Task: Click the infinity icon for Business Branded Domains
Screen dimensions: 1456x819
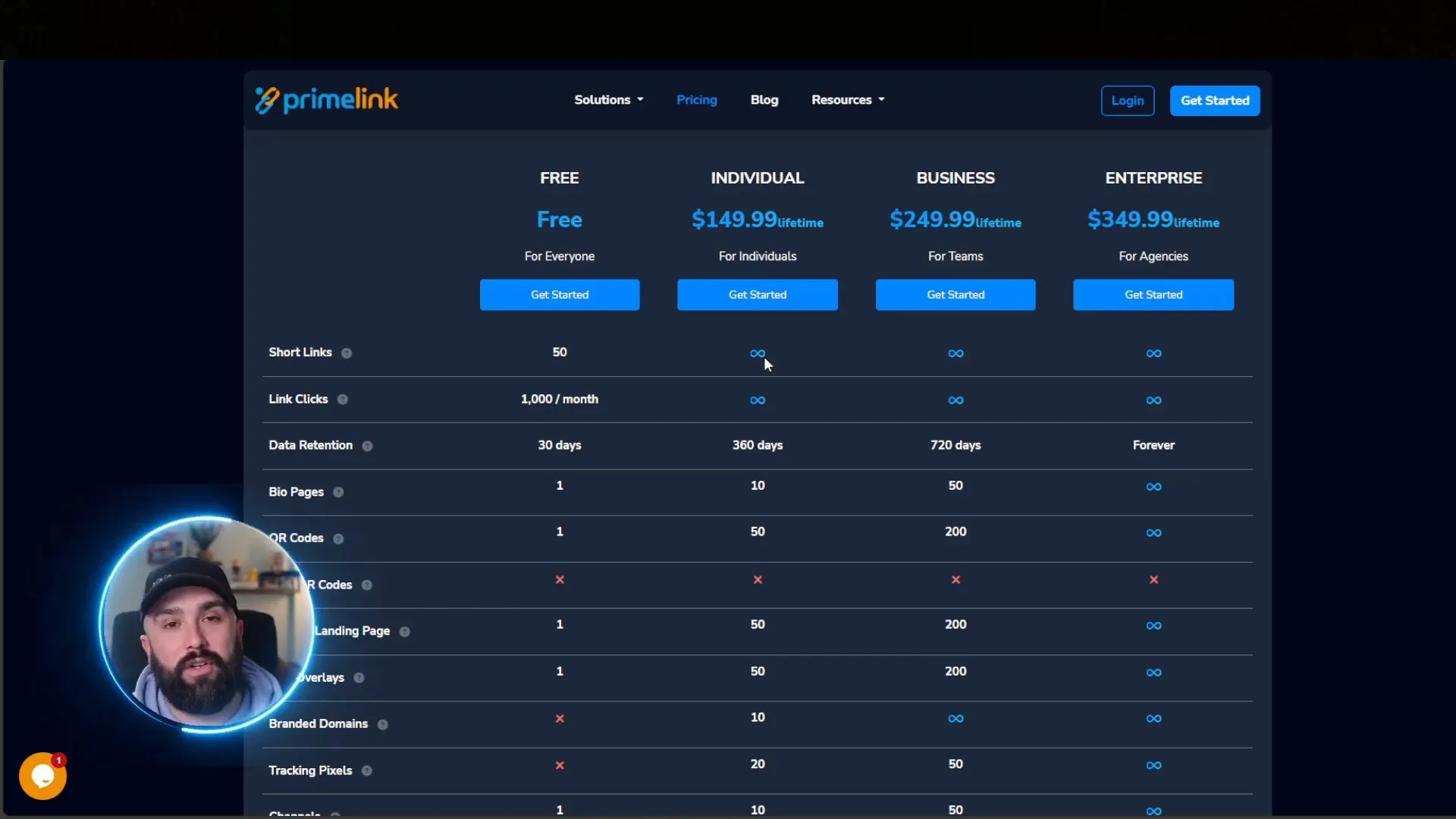Action: tap(955, 718)
